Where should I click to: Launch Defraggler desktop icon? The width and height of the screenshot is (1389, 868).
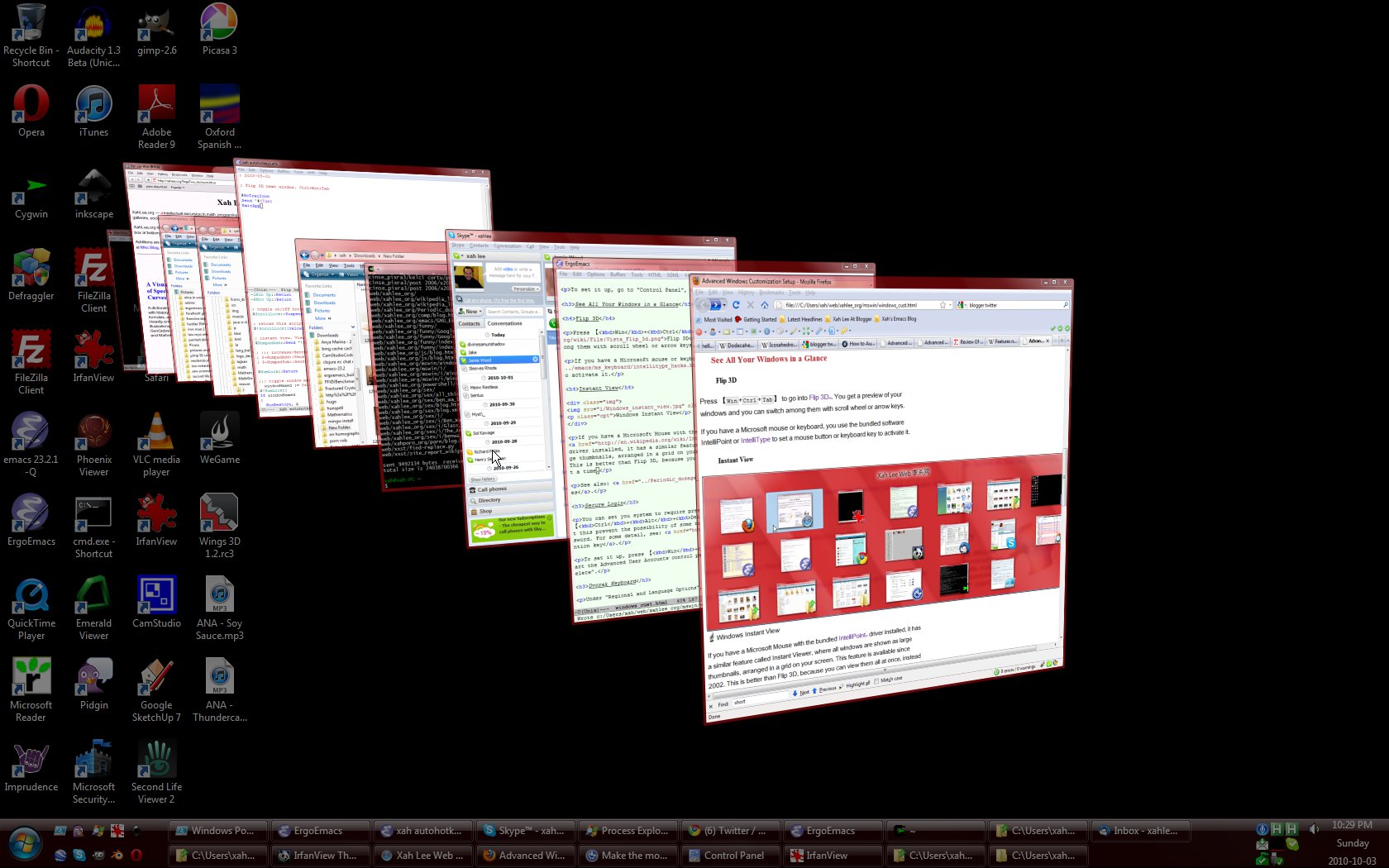pos(31,275)
